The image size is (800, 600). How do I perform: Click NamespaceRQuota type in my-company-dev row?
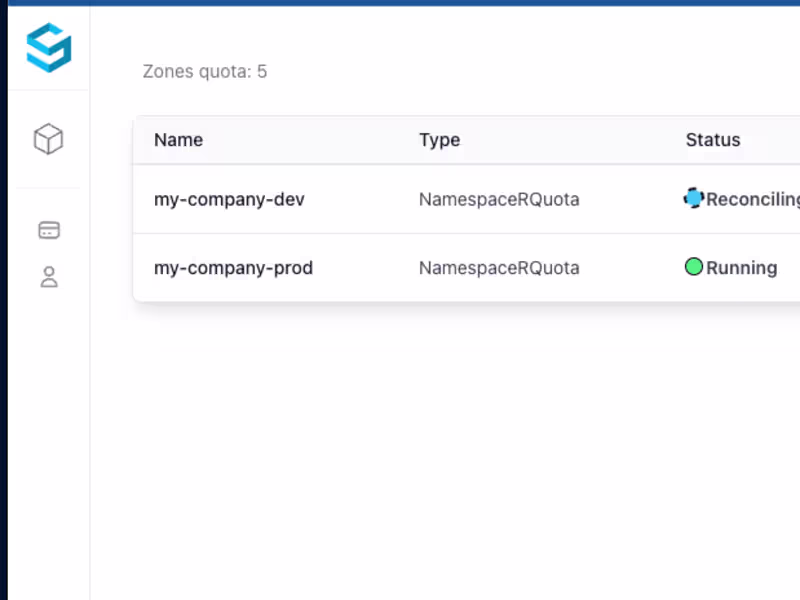pos(499,199)
